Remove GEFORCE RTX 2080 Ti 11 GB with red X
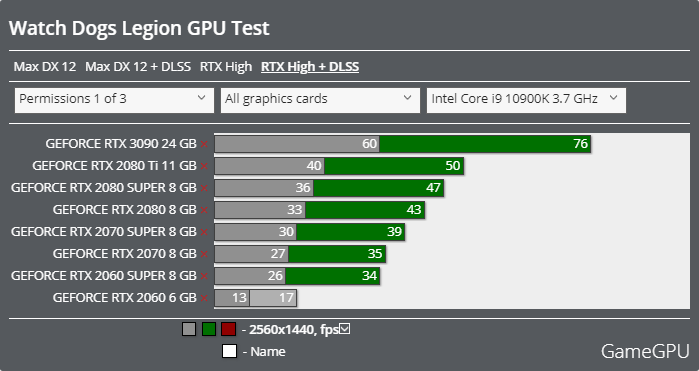699x371 pixels. (x=204, y=166)
